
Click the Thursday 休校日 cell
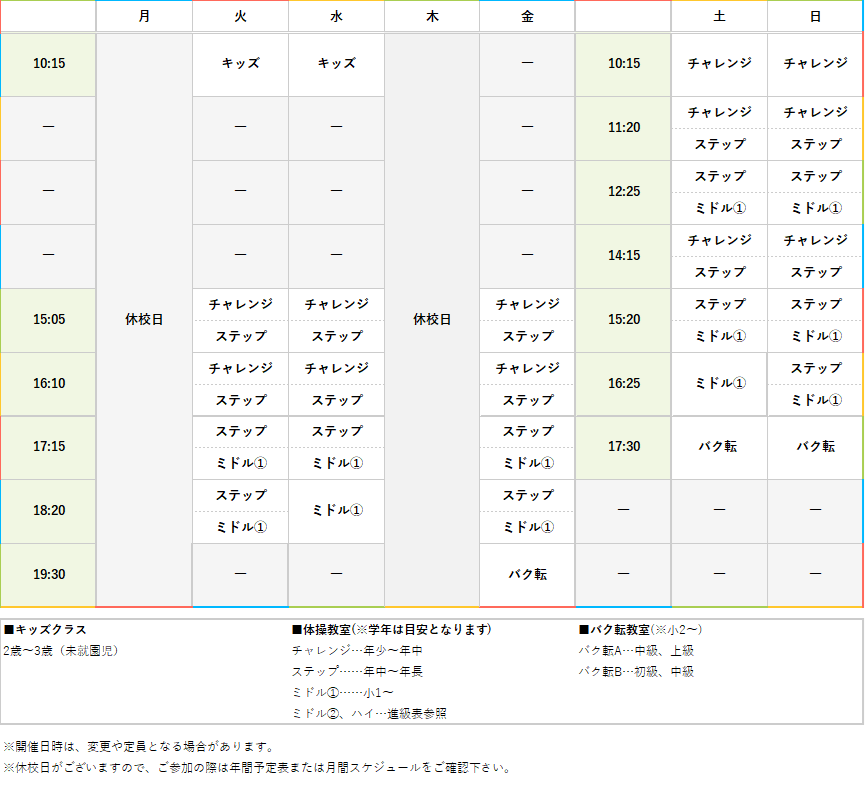pos(432,320)
